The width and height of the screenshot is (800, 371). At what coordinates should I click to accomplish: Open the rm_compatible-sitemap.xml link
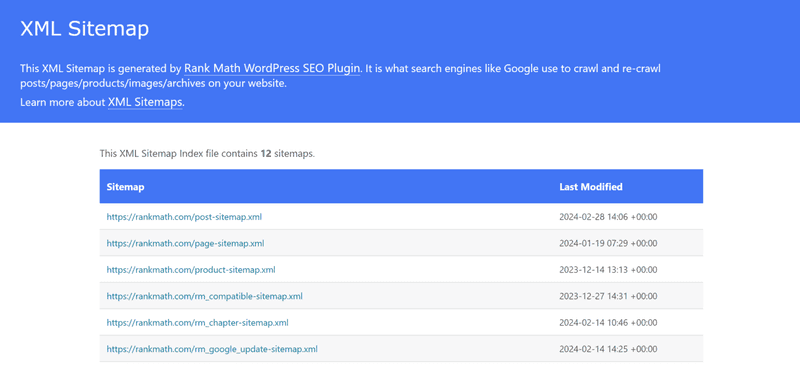tap(205, 296)
